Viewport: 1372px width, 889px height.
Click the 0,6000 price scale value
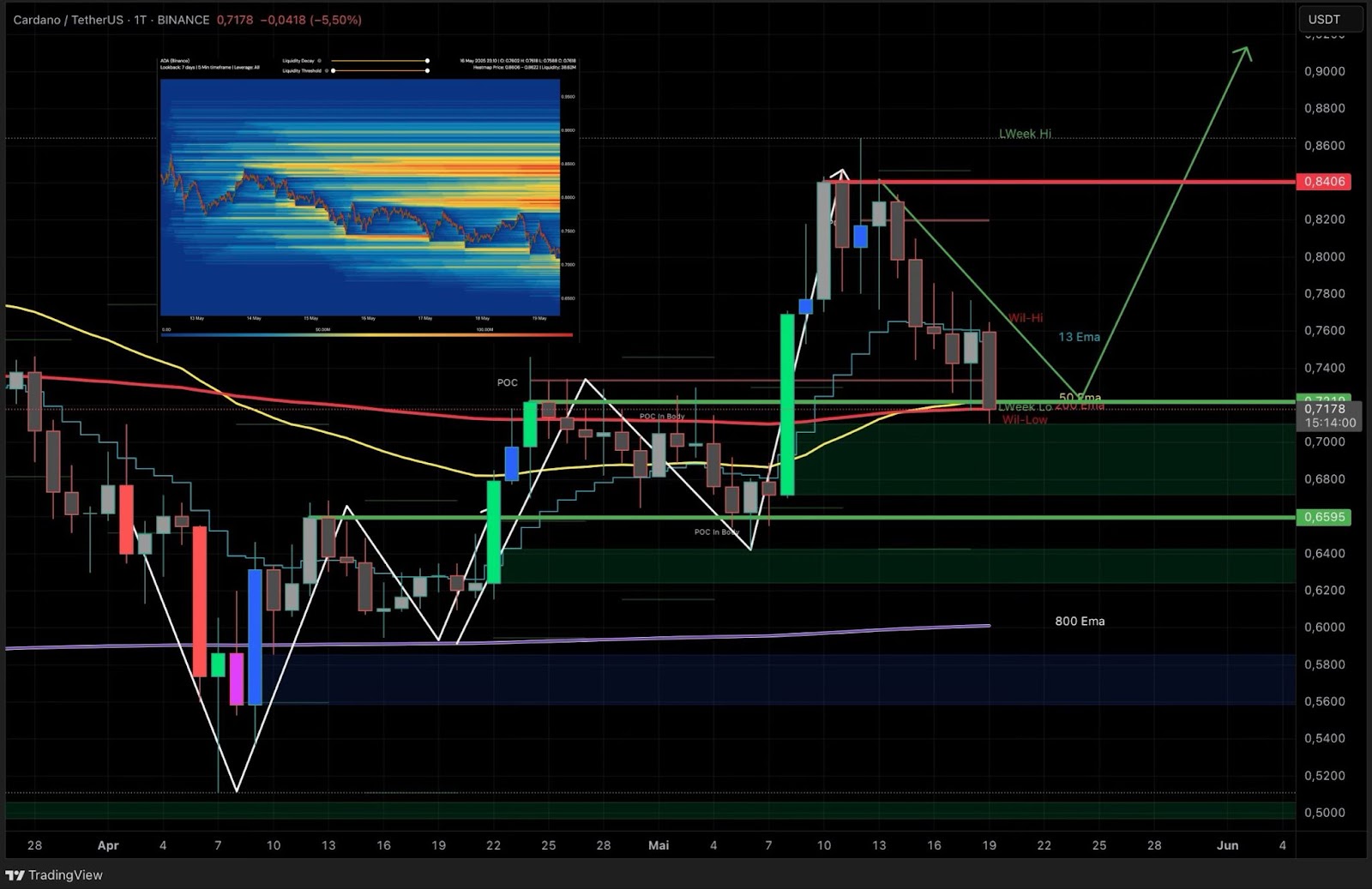coord(1325,628)
